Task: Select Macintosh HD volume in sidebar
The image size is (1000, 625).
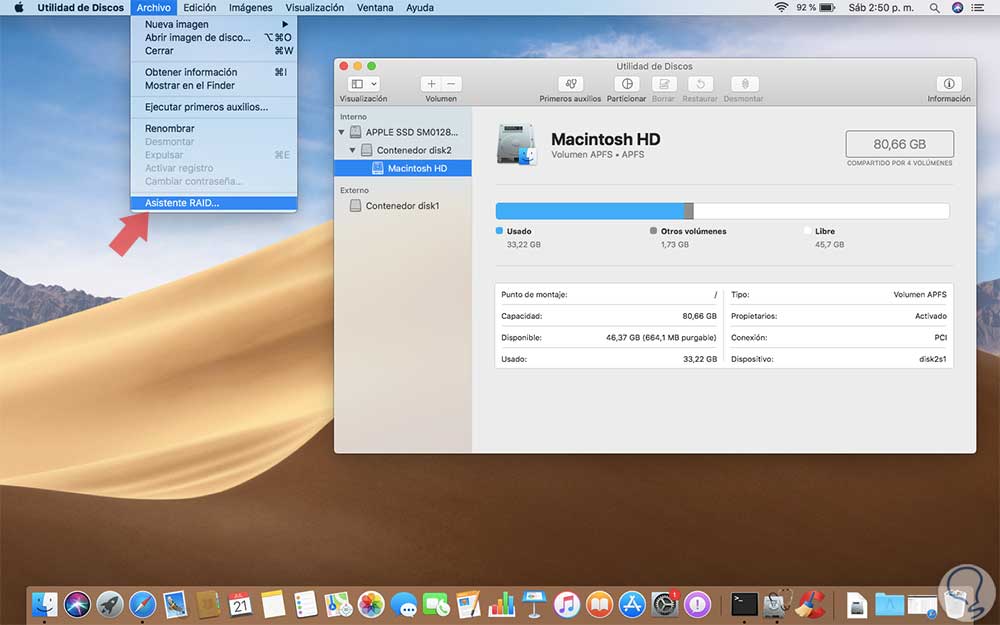Action: [404, 168]
